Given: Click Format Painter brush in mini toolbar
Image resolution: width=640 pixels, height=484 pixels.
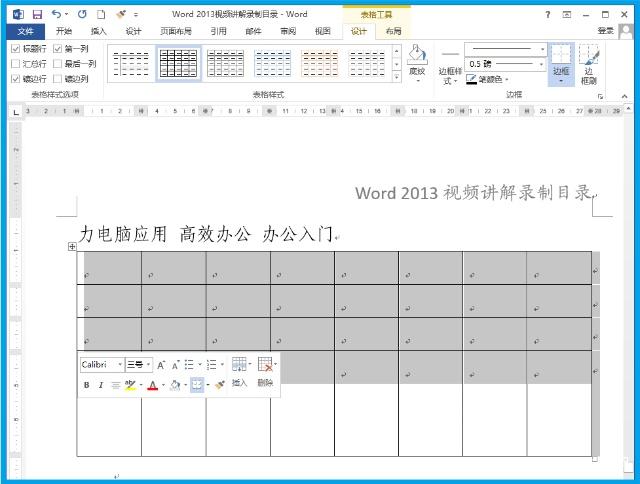Looking at the screenshot, I should (x=220, y=385).
